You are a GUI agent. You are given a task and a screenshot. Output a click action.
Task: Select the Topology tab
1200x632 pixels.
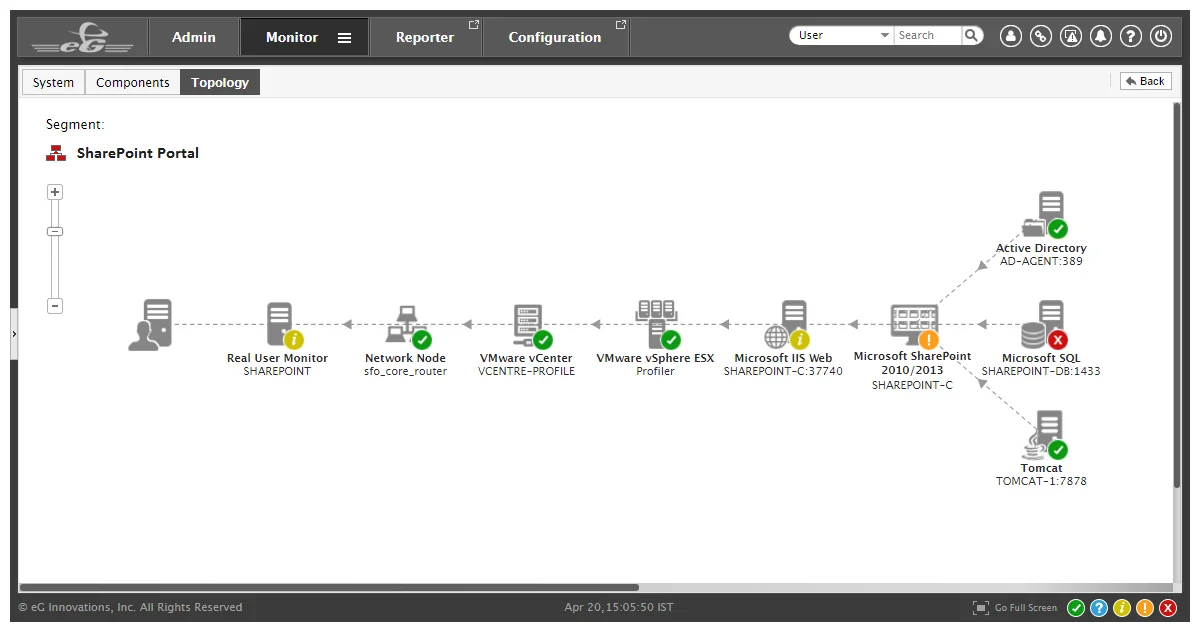coord(220,82)
